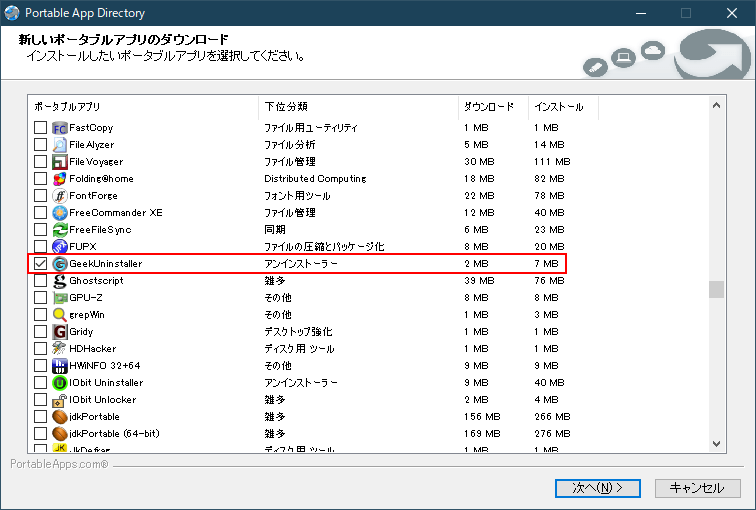The width and height of the screenshot is (756, 510).
Task: Click the Ghostscript icon
Action: 59,281
